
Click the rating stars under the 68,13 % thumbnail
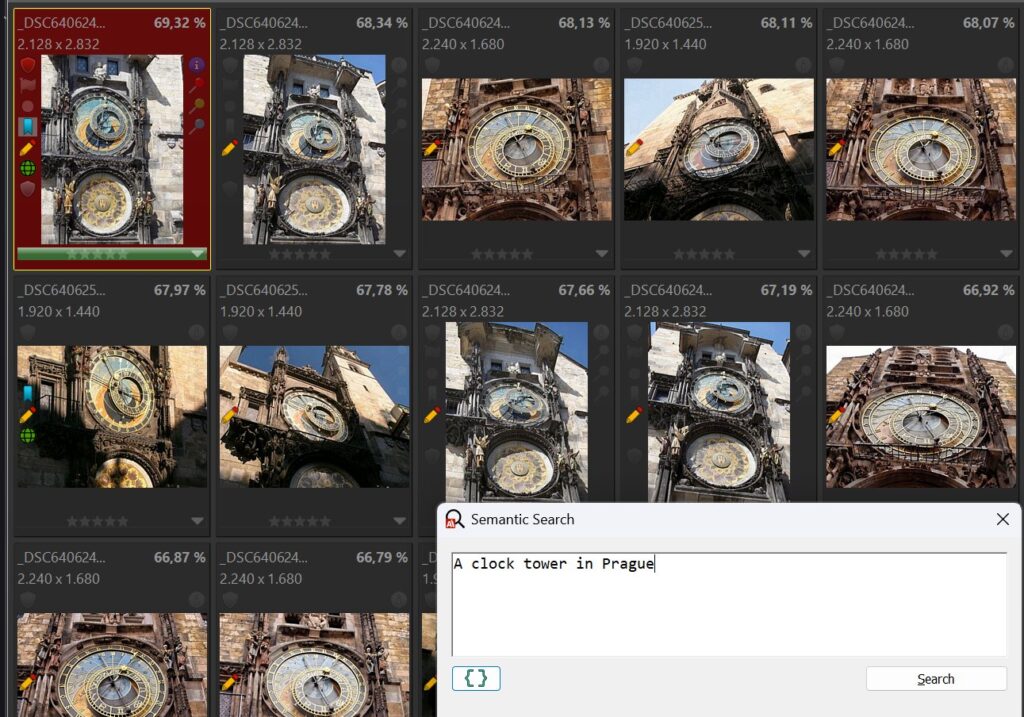[x=502, y=254]
